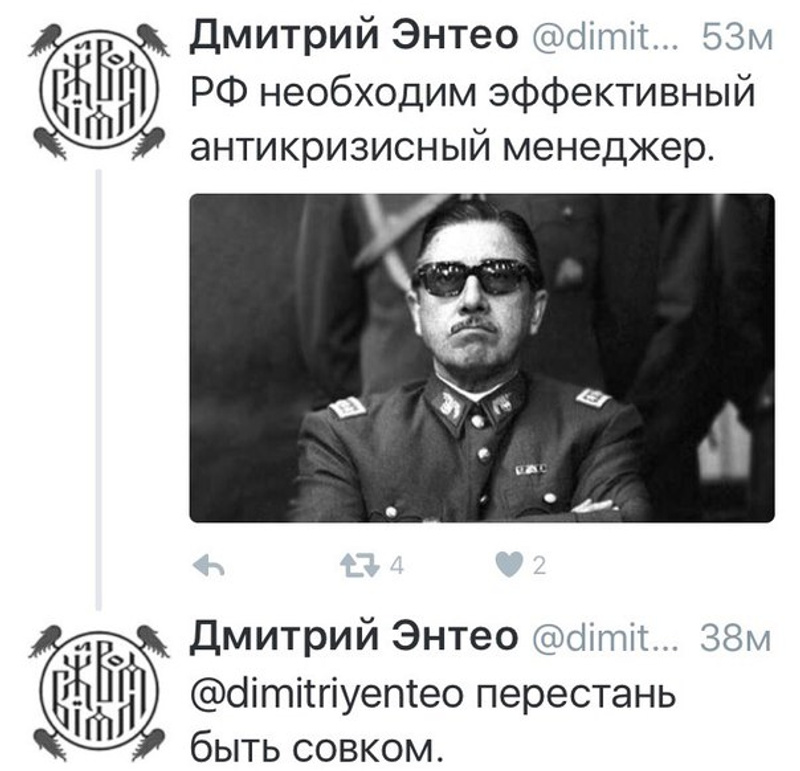
Task: Open the avatar emblem of the reply tweet
Action: tap(99, 693)
